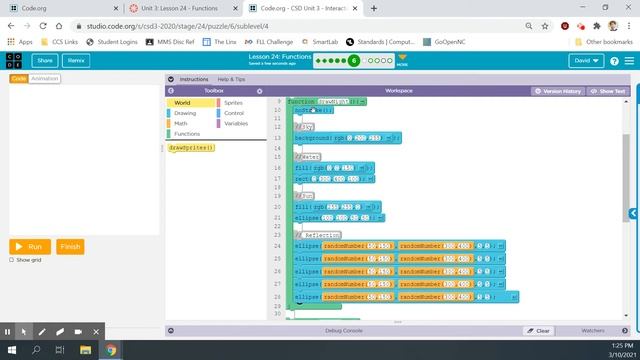Open the Help & Tips tab
The image size is (640, 360).
(231, 79)
